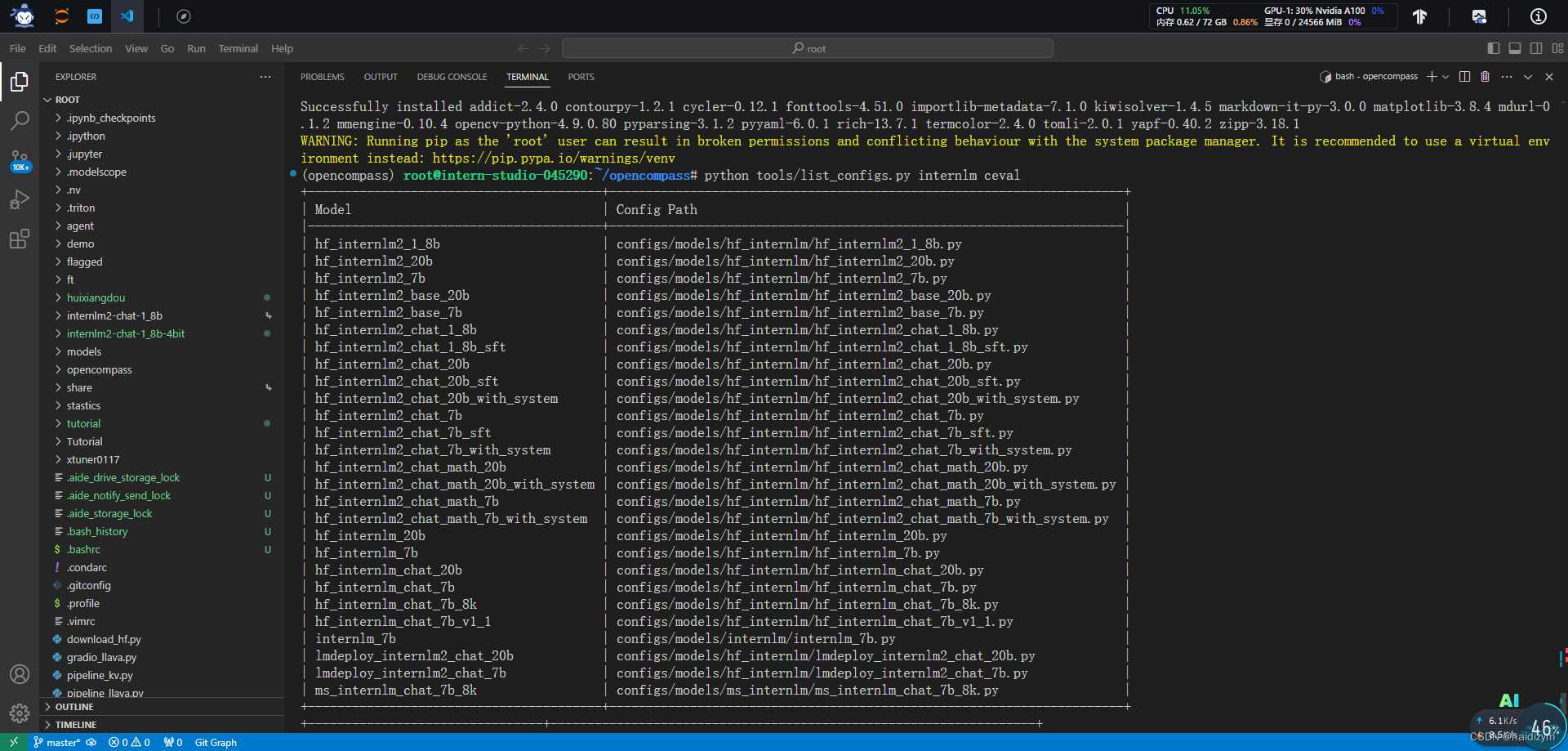This screenshot has width=1568, height=751.
Task: Switch to the OUTPUT tab
Action: [381, 77]
